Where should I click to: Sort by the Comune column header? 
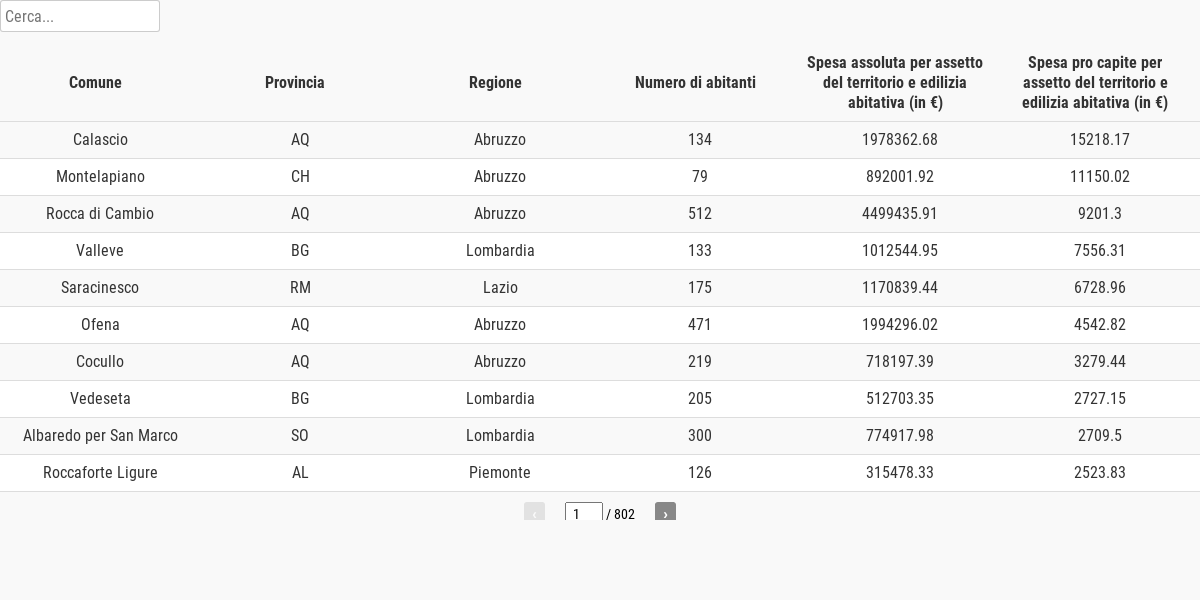(x=95, y=82)
